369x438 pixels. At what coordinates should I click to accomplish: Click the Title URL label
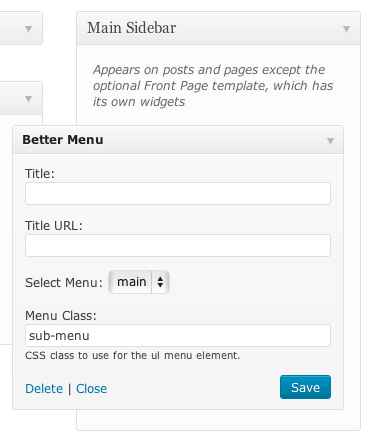(54, 226)
